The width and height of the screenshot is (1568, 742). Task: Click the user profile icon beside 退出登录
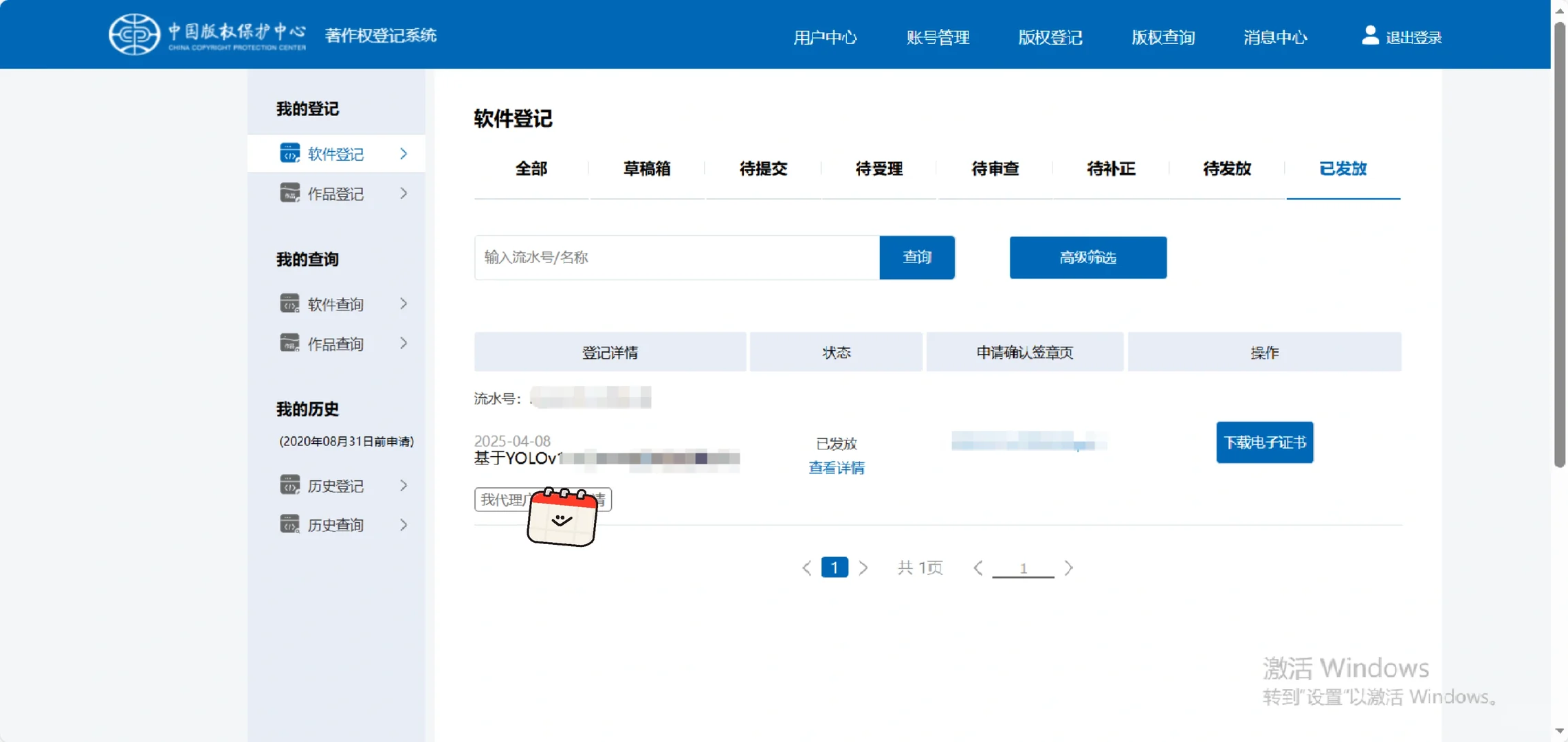click(1369, 36)
